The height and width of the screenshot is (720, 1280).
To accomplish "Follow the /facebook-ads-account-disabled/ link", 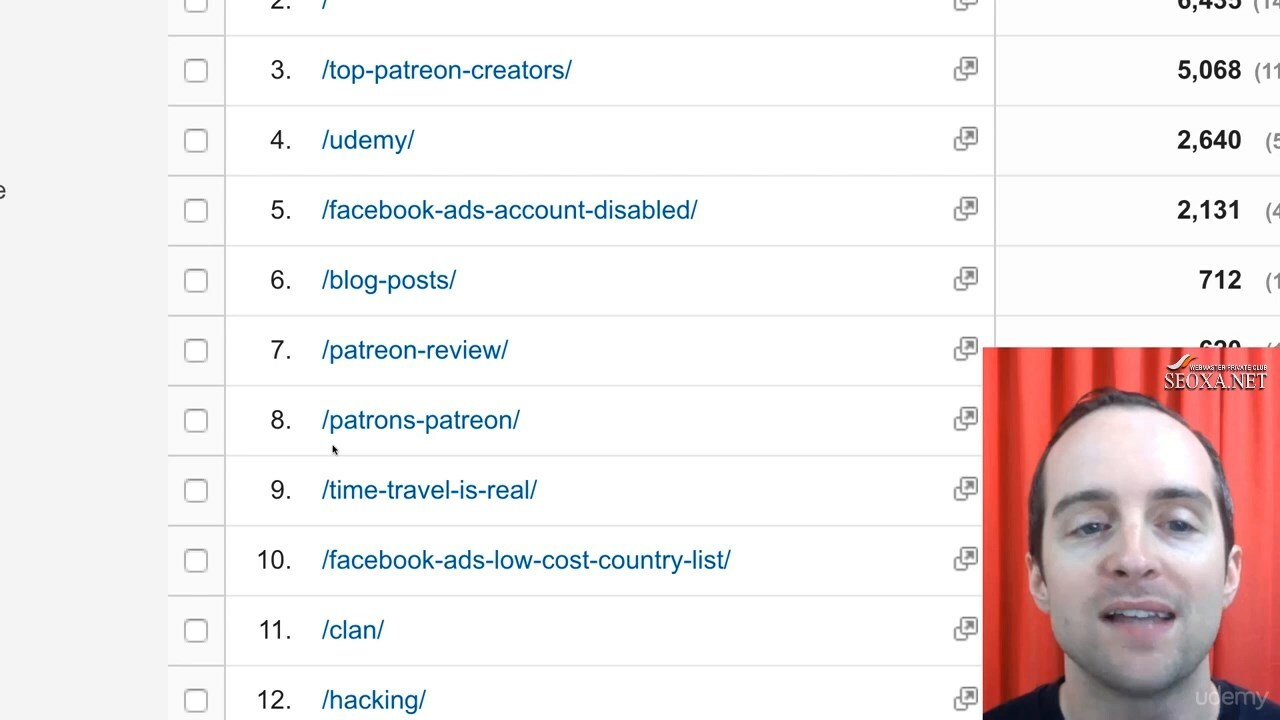I will pos(509,210).
